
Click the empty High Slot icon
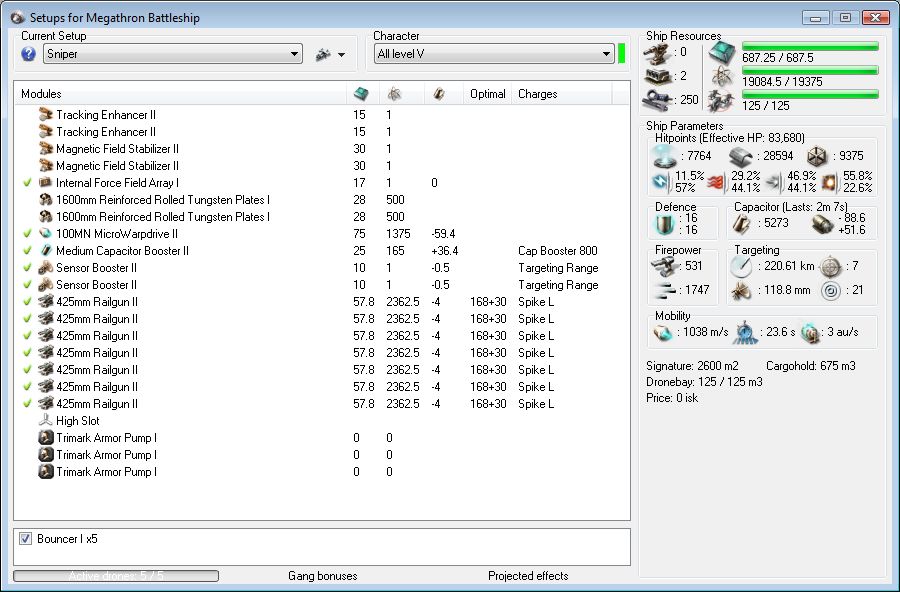coord(45,421)
